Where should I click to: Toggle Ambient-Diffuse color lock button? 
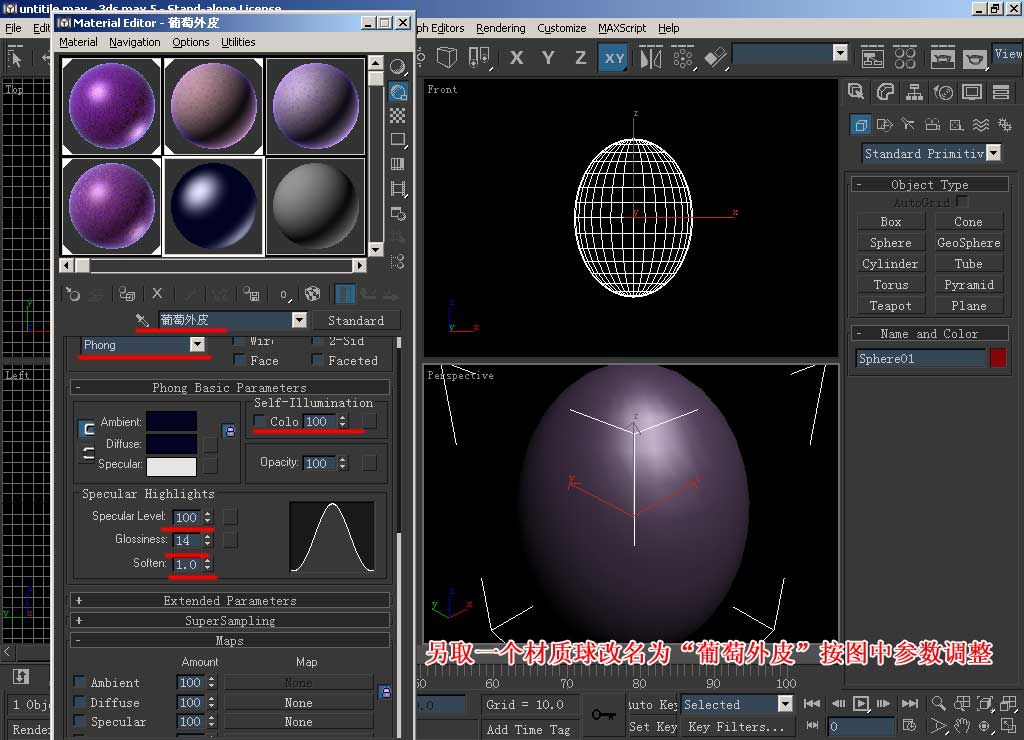point(87,429)
